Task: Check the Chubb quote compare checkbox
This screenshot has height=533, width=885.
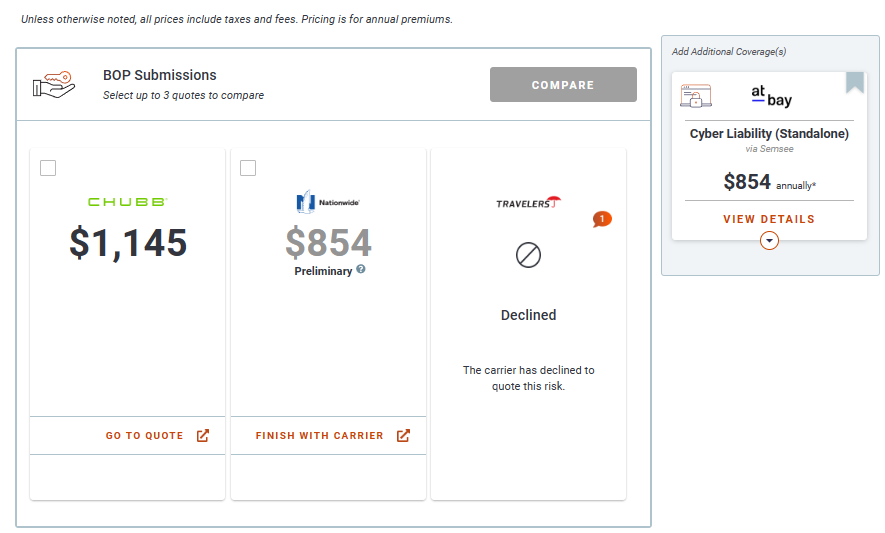Action: point(48,168)
